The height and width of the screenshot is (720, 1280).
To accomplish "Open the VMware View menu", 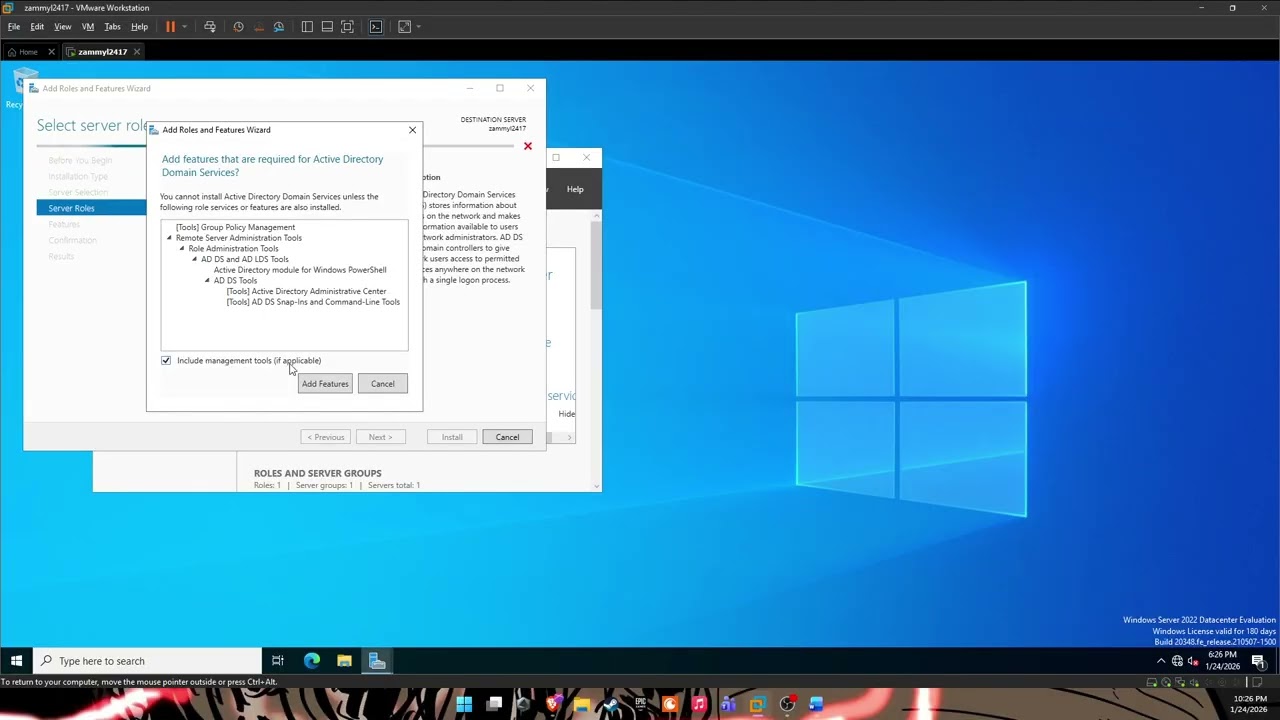I will 63,27.
